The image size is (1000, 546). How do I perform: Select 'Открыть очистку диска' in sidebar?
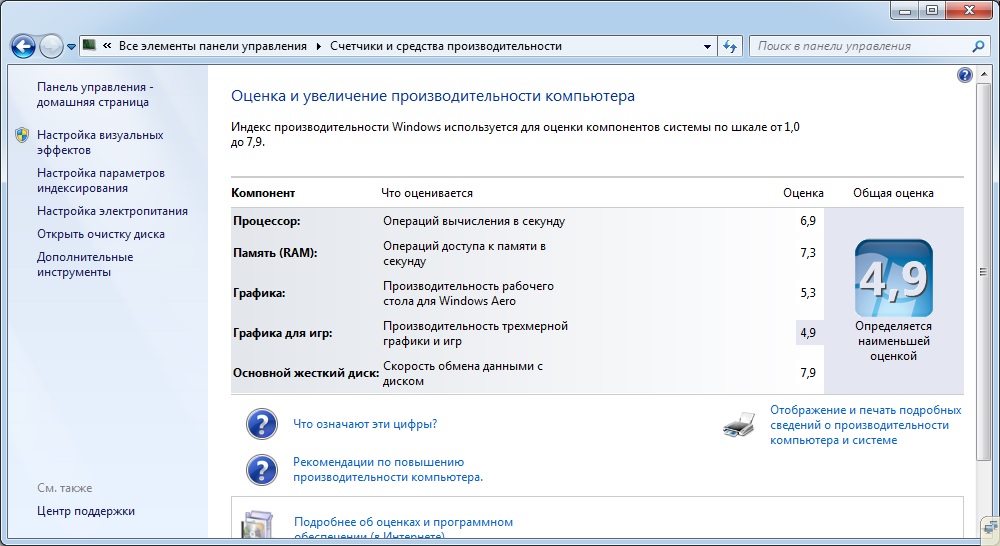[101, 234]
